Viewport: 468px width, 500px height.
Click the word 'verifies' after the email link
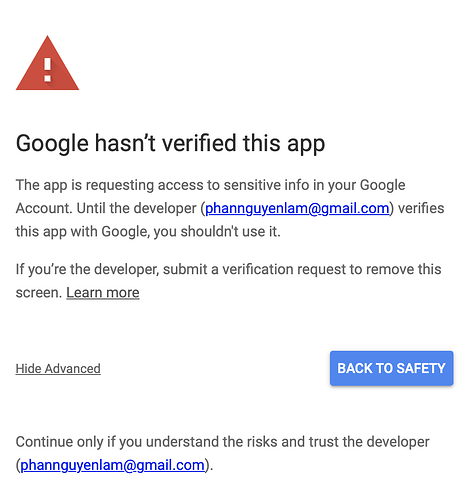pos(421,208)
